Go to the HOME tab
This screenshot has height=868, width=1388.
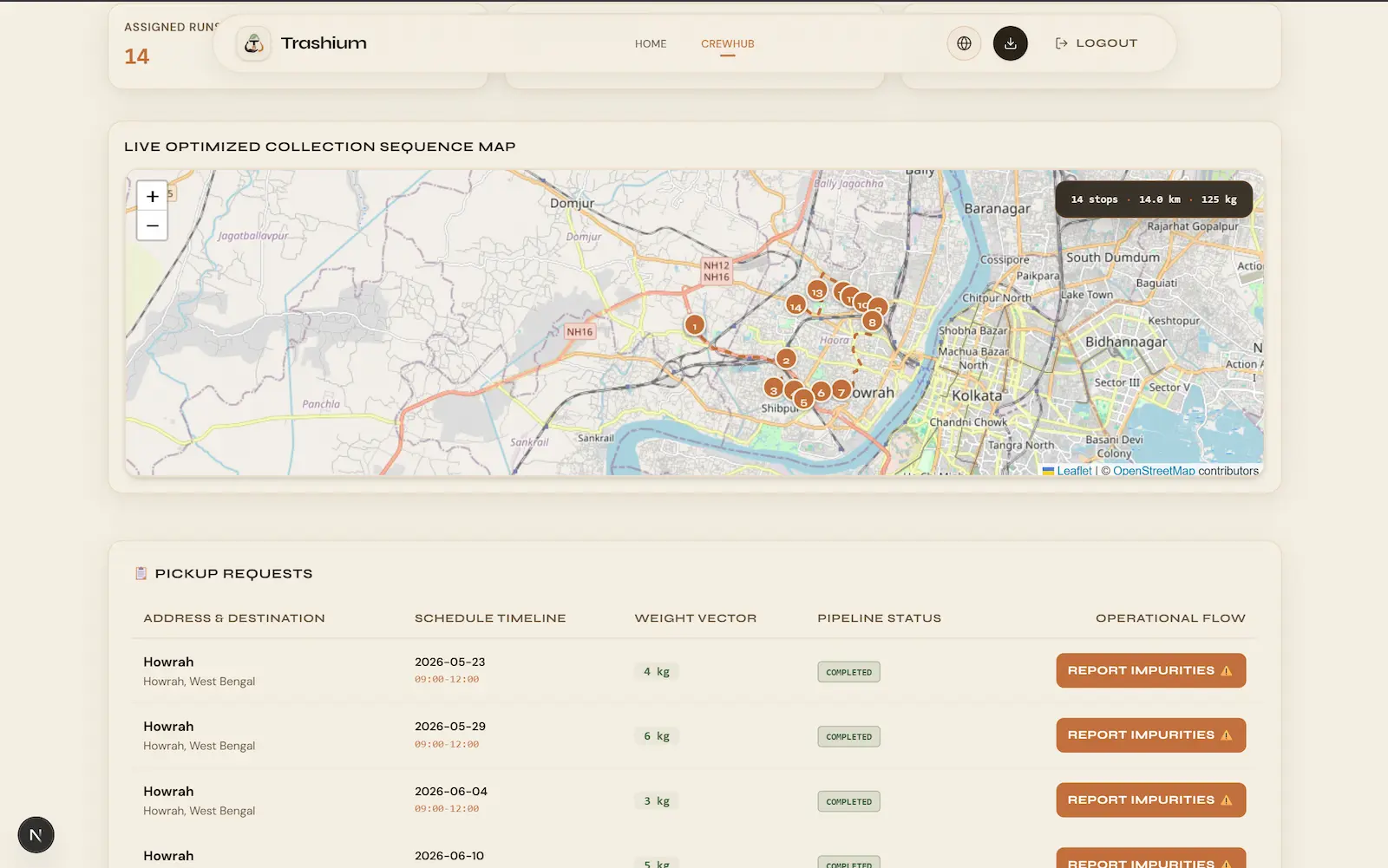(x=651, y=43)
